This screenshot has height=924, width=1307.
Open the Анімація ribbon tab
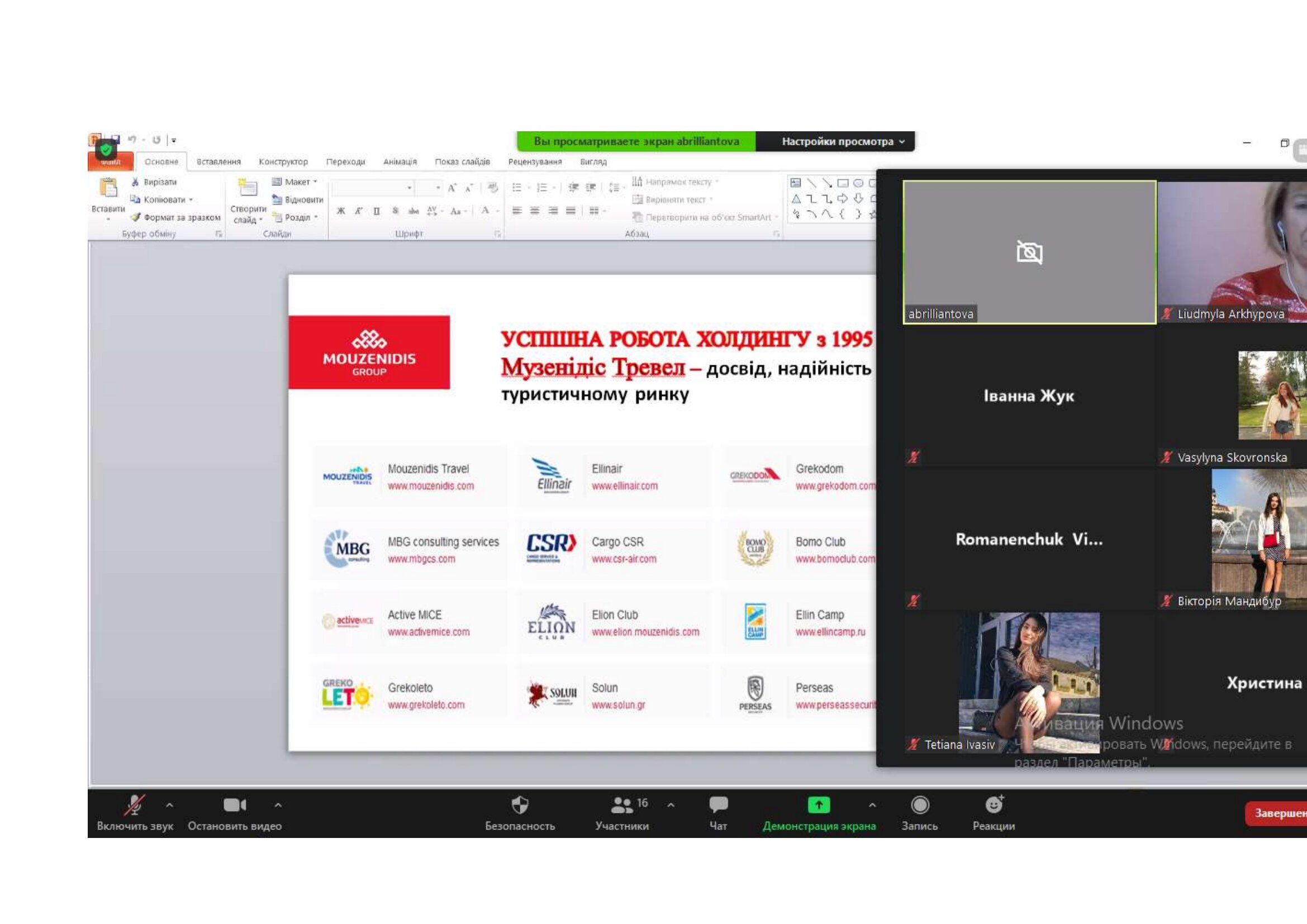tap(400, 161)
